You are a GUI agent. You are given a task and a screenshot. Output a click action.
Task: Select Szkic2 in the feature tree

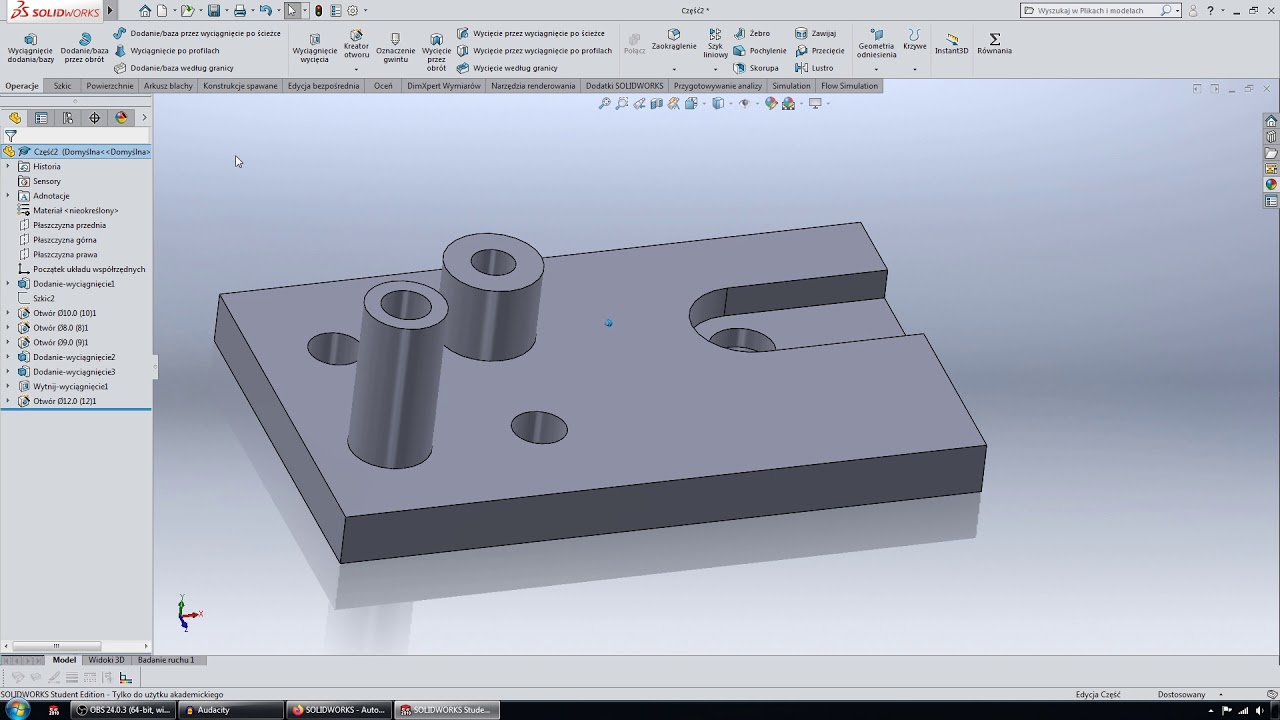click(43, 298)
